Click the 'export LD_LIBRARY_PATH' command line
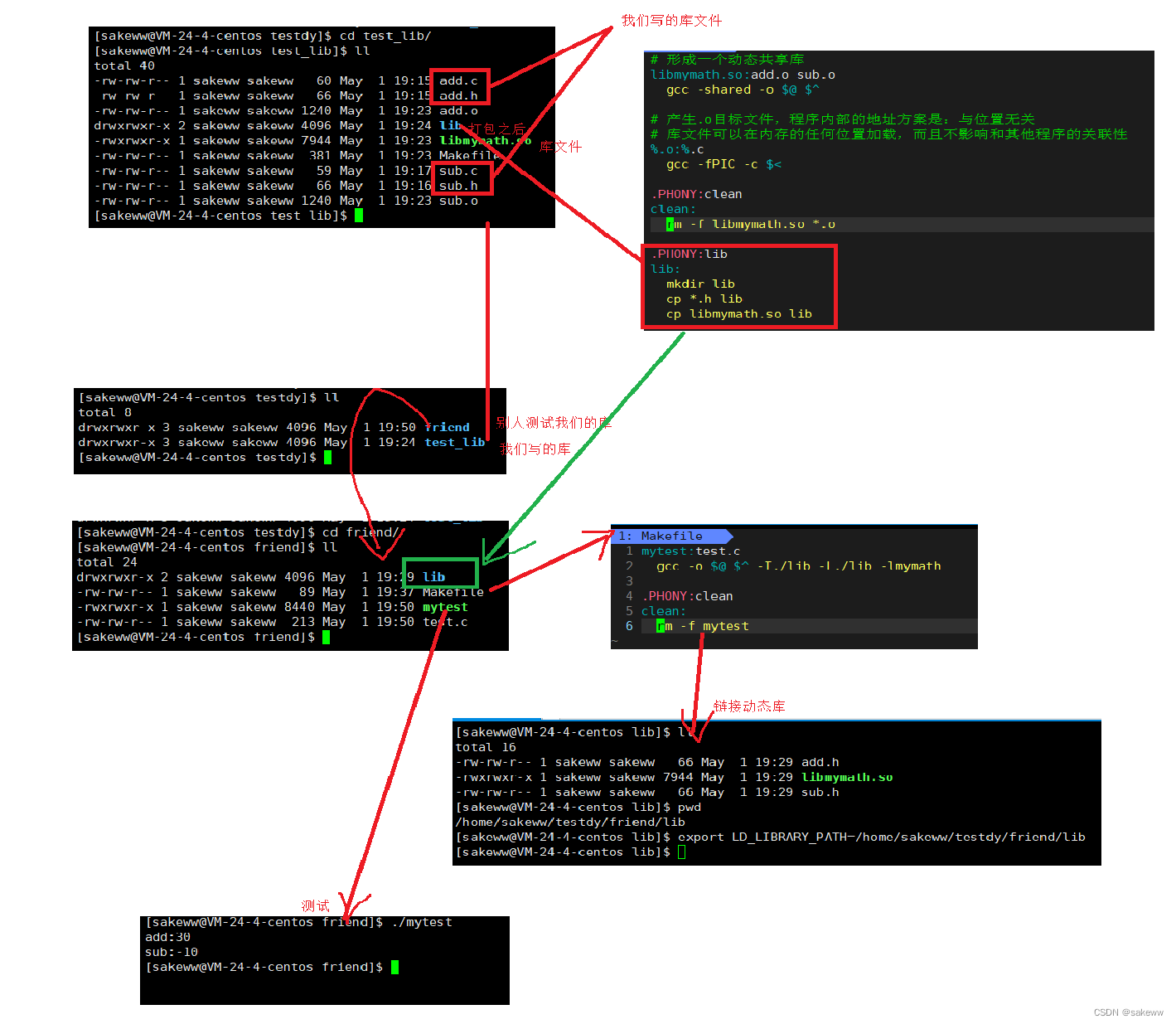Screen dimensions: 1176x1024 point(882,837)
